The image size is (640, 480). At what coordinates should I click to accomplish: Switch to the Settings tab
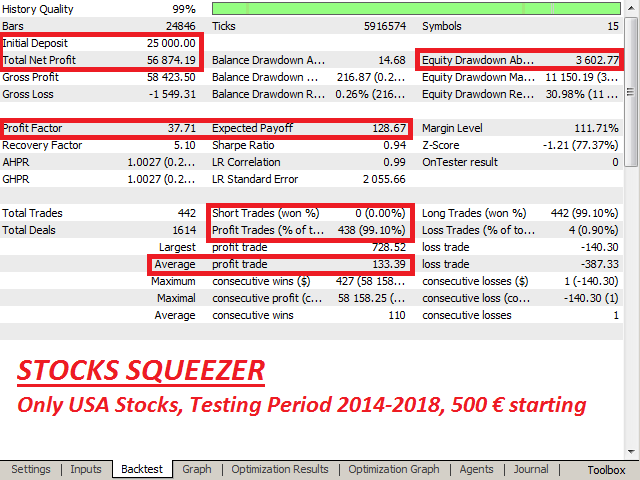(31, 469)
